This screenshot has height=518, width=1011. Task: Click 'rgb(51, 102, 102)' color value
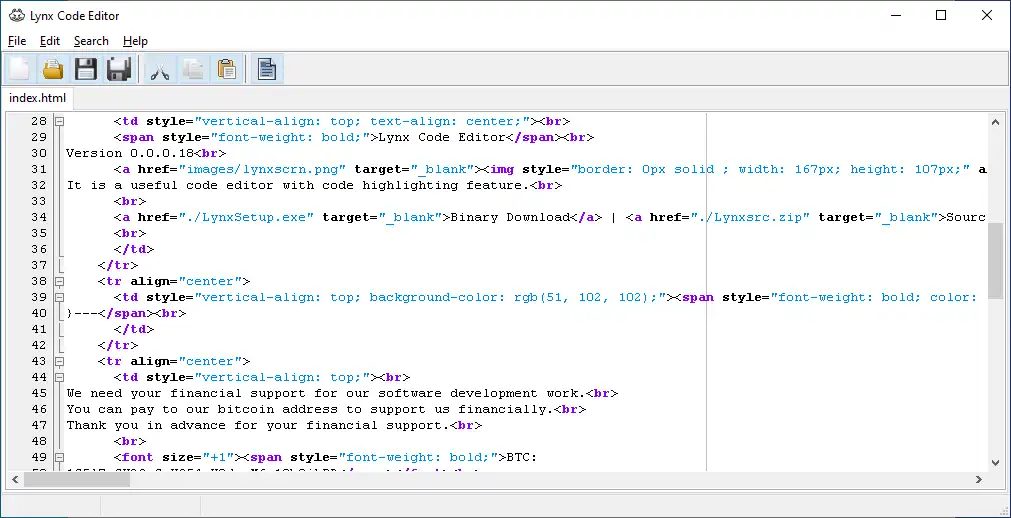585,297
